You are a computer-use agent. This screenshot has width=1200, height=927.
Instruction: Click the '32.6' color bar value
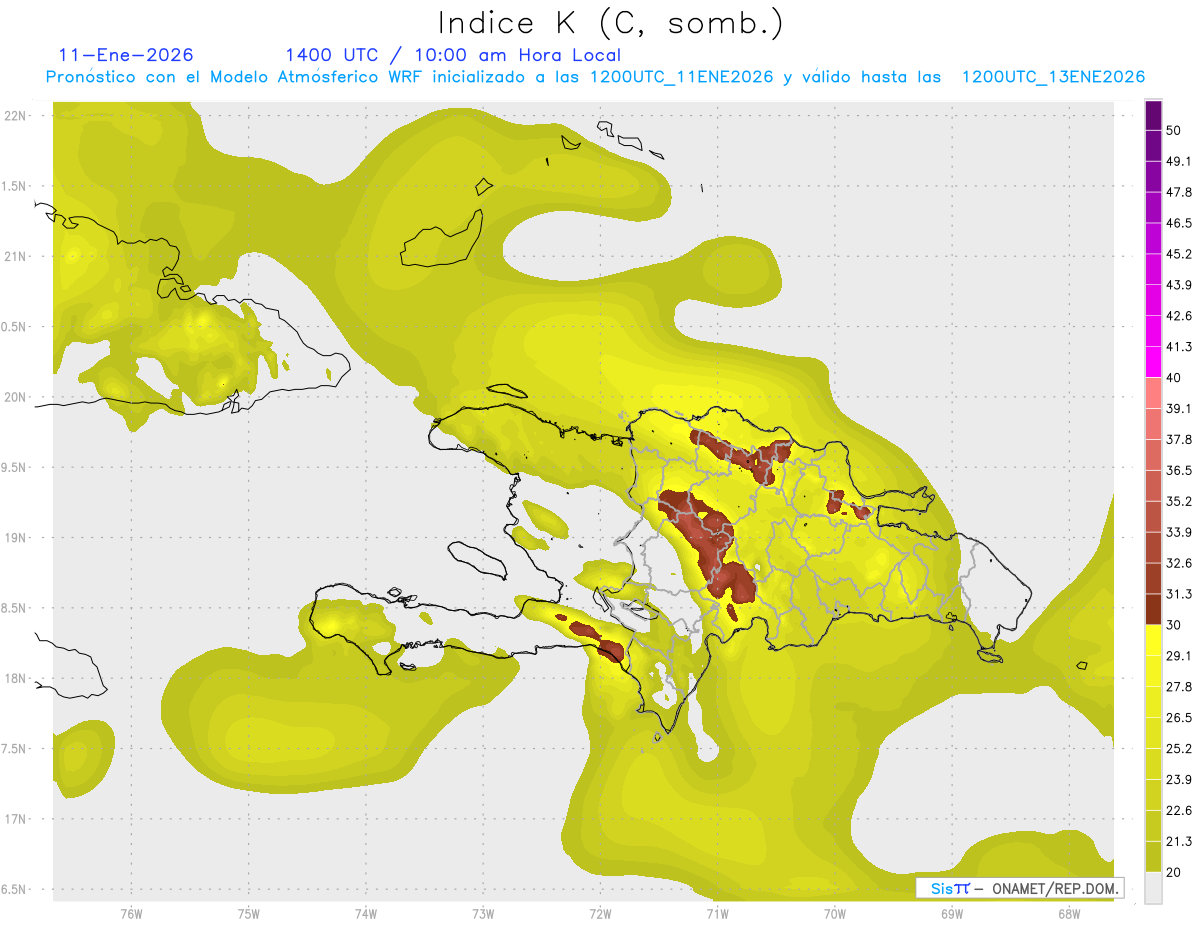1179,563
